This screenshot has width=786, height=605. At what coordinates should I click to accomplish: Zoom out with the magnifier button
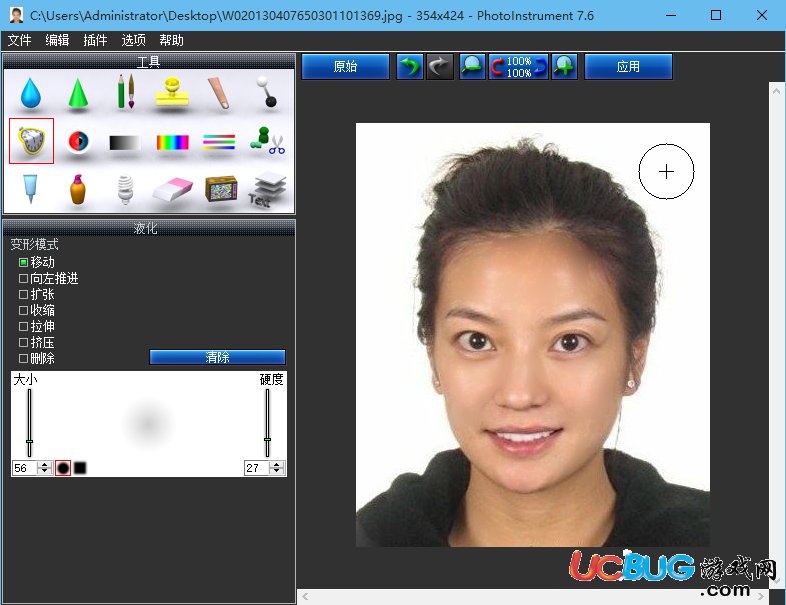click(472, 66)
